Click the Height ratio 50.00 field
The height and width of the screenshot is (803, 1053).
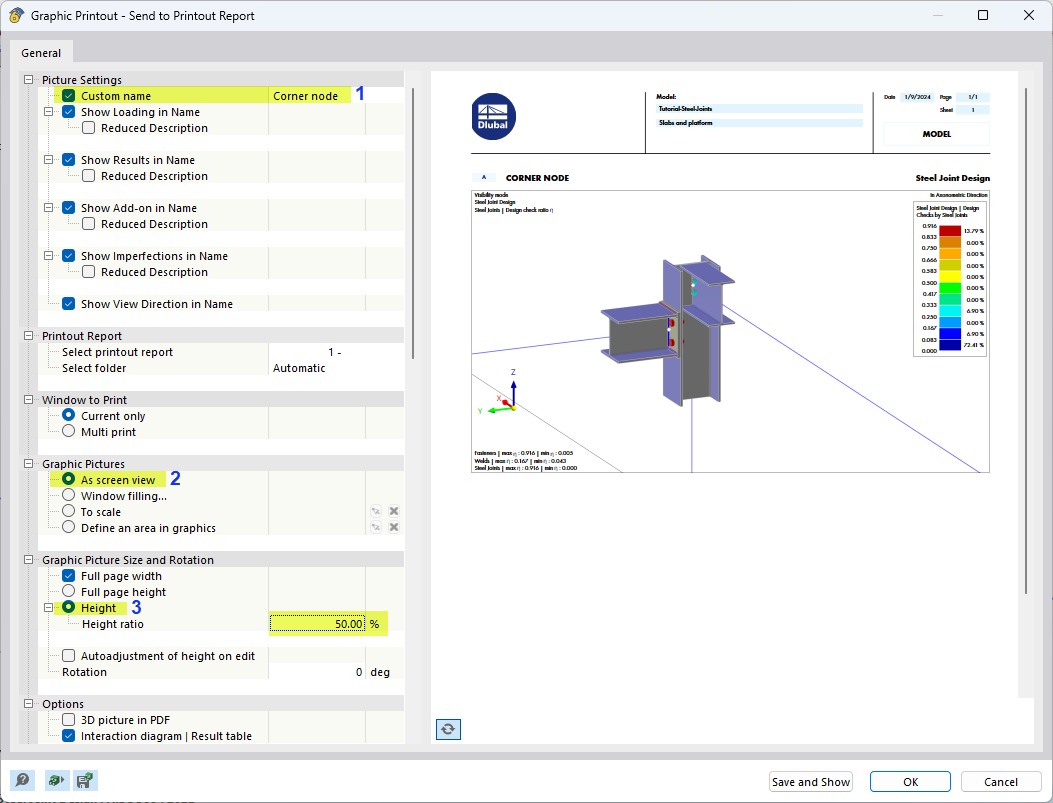[317, 624]
